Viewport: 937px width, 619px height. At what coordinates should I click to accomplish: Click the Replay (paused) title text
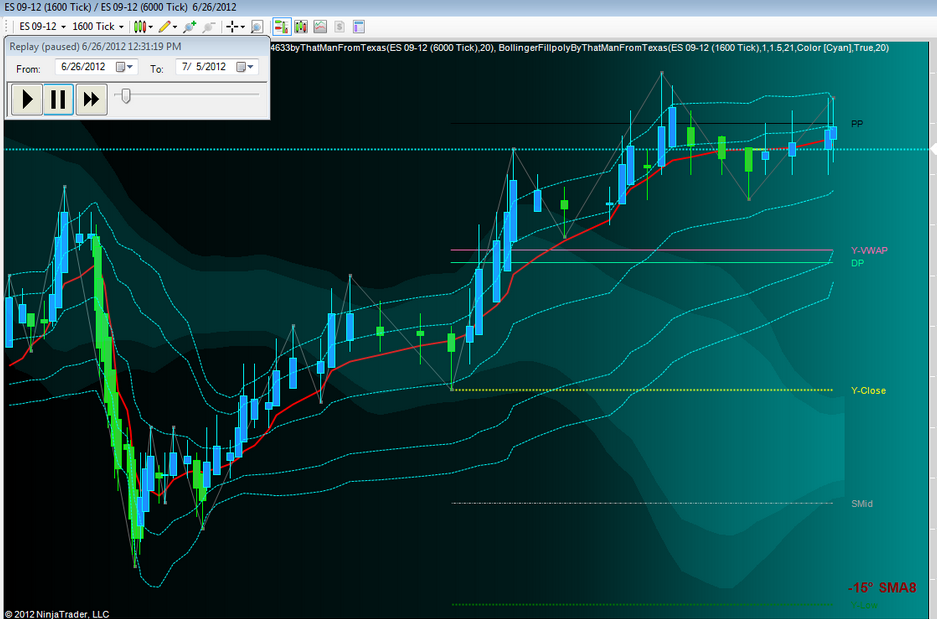click(x=96, y=47)
